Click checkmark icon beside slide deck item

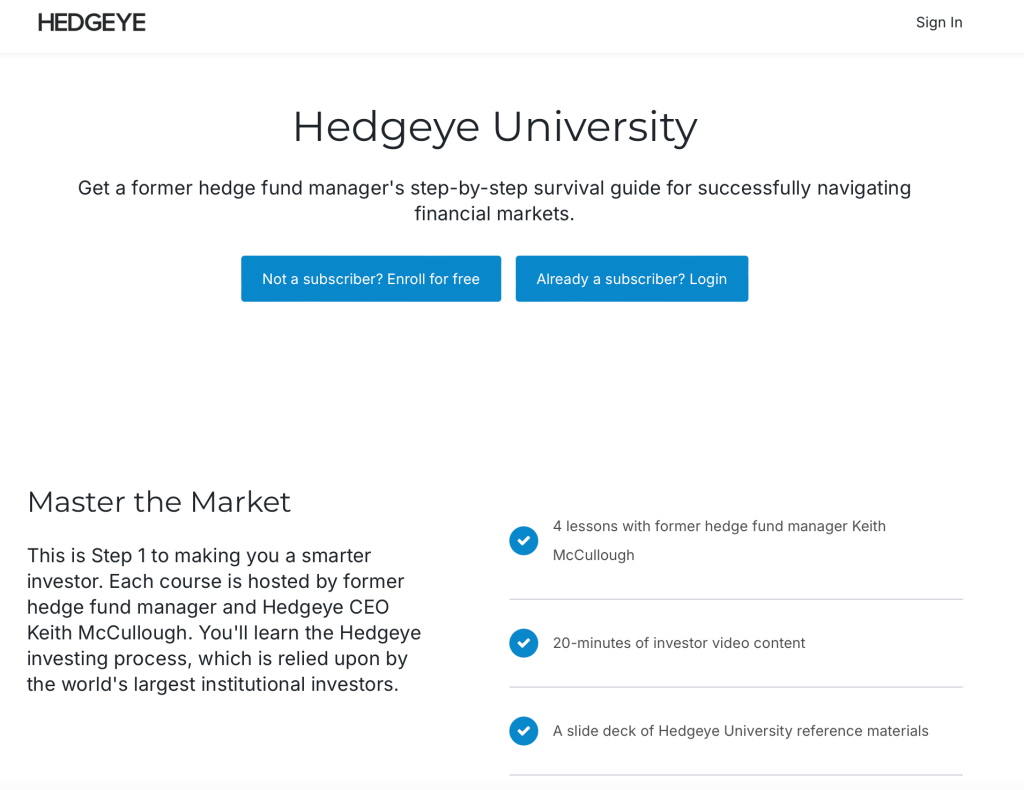tap(523, 731)
